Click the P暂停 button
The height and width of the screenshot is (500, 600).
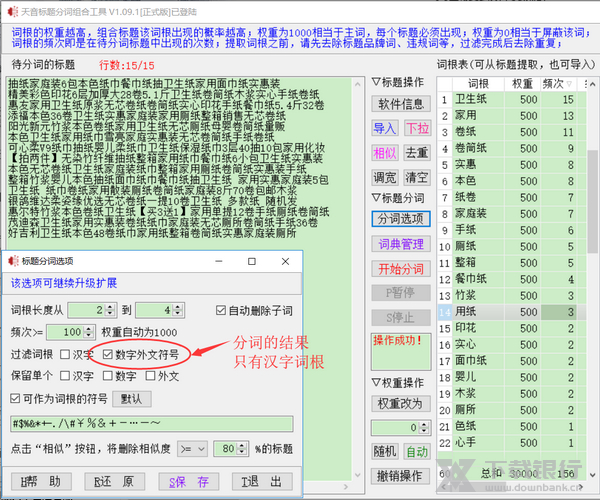tap(401, 293)
